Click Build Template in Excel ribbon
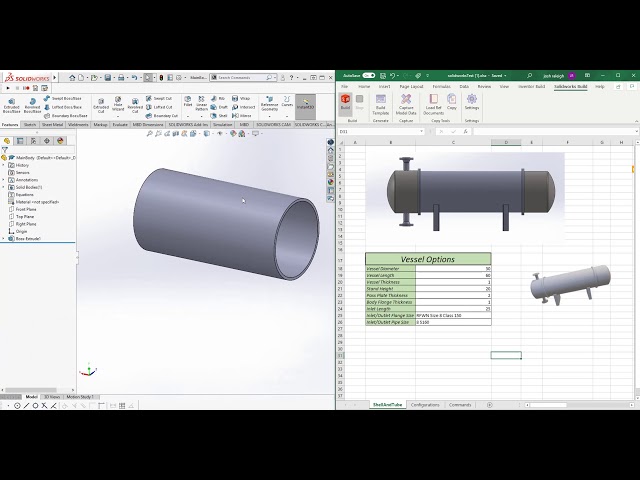The height and width of the screenshot is (480, 640). click(380, 104)
